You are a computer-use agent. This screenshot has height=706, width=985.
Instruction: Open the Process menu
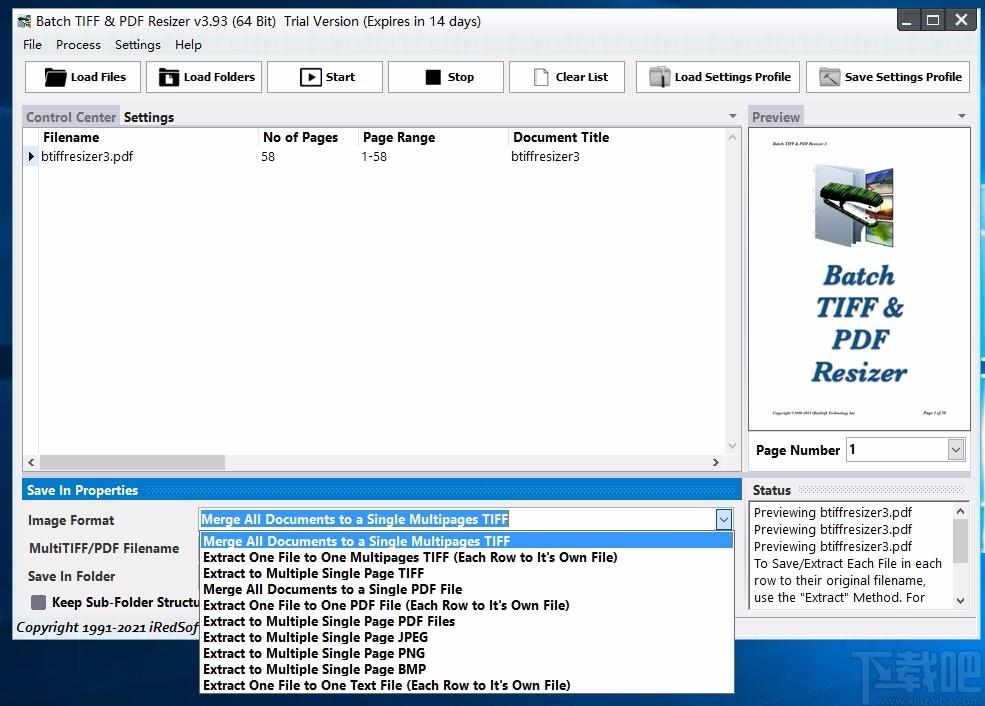tap(78, 45)
